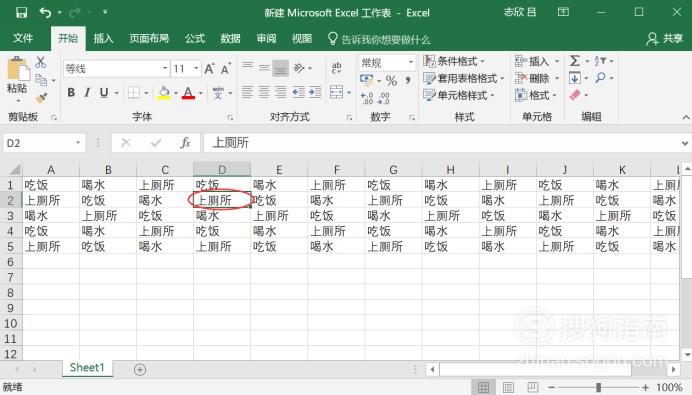Add a new sheet with plus button
Screen dimensions: 692x395
click(140, 369)
